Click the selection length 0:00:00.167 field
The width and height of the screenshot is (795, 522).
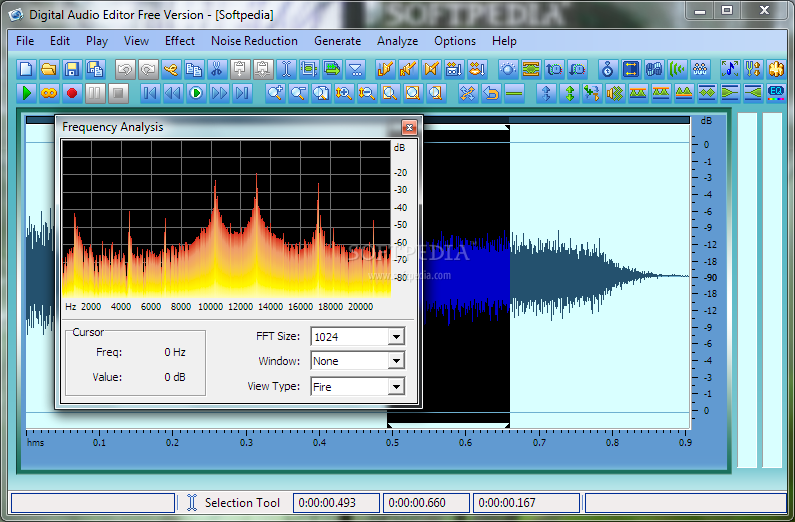coord(526,503)
